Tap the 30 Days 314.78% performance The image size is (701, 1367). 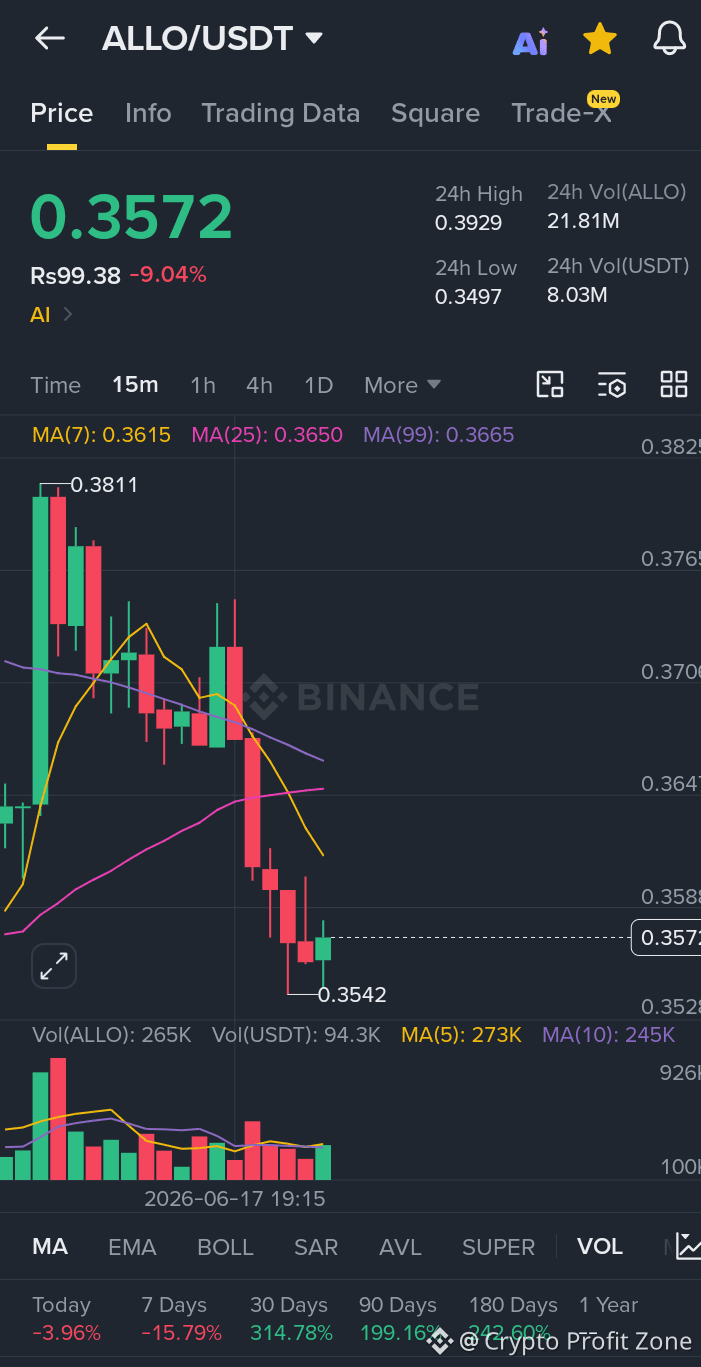(x=291, y=1319)
